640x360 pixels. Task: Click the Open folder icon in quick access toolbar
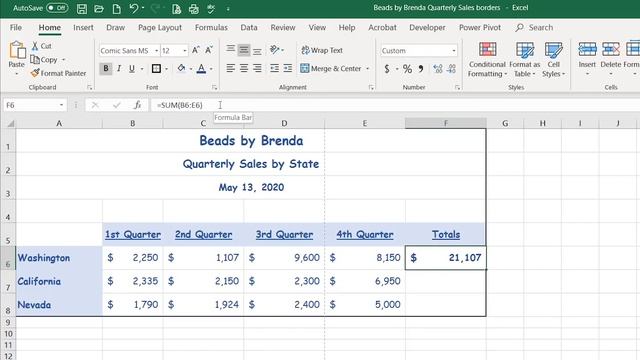(x=99, y=9)
